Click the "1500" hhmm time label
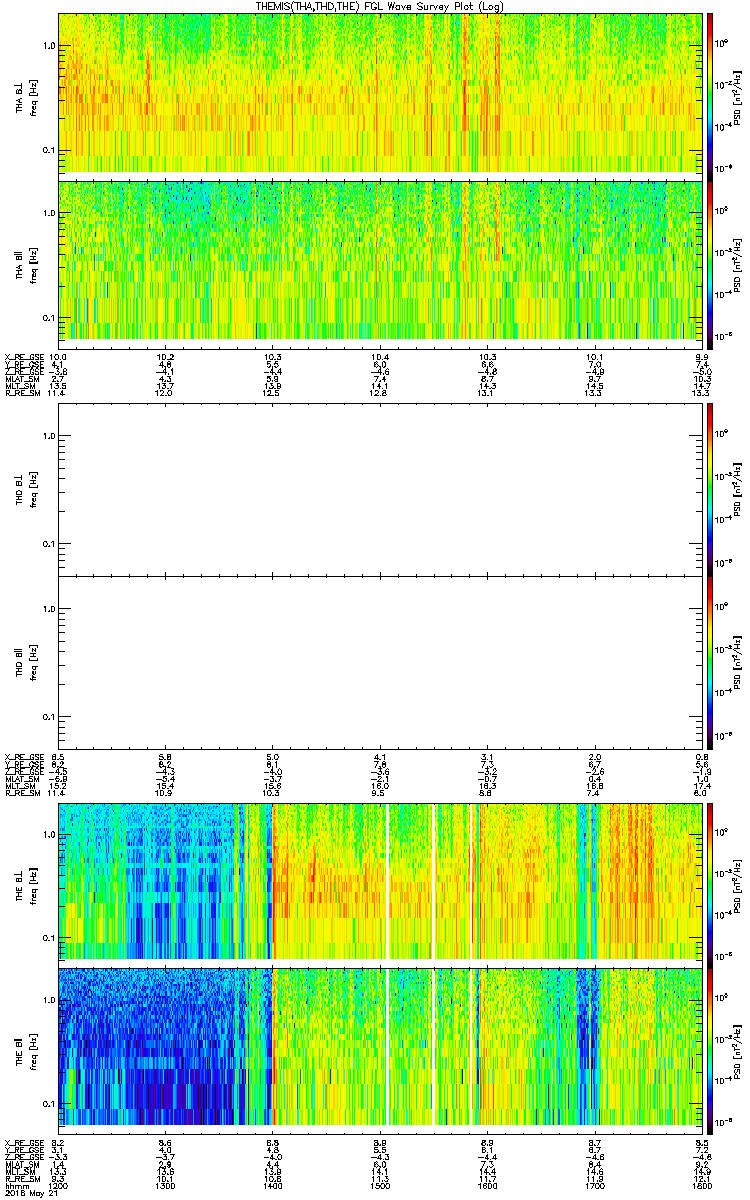This screenshot has height=1200, width=750. (380, 1185)
